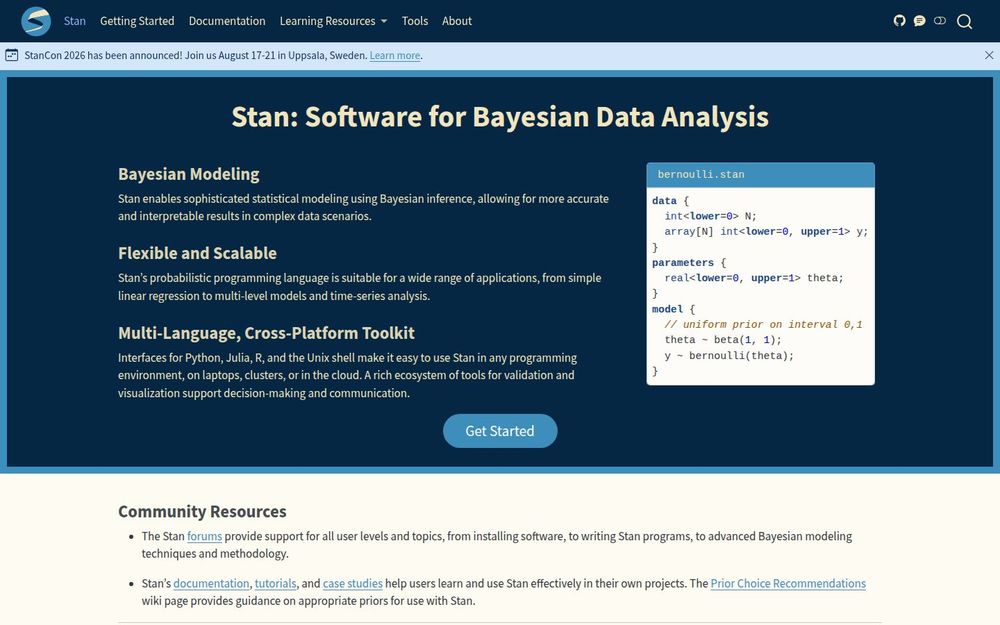Dismiss the StanCon announcement banner
1000x625 pixels.
989,55
